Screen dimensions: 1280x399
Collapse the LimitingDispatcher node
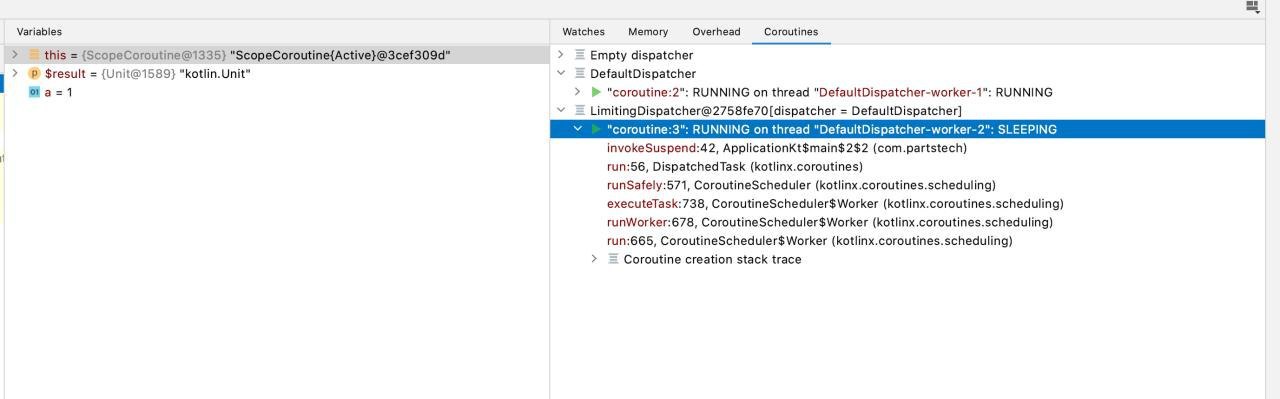(x=561, y=111)
